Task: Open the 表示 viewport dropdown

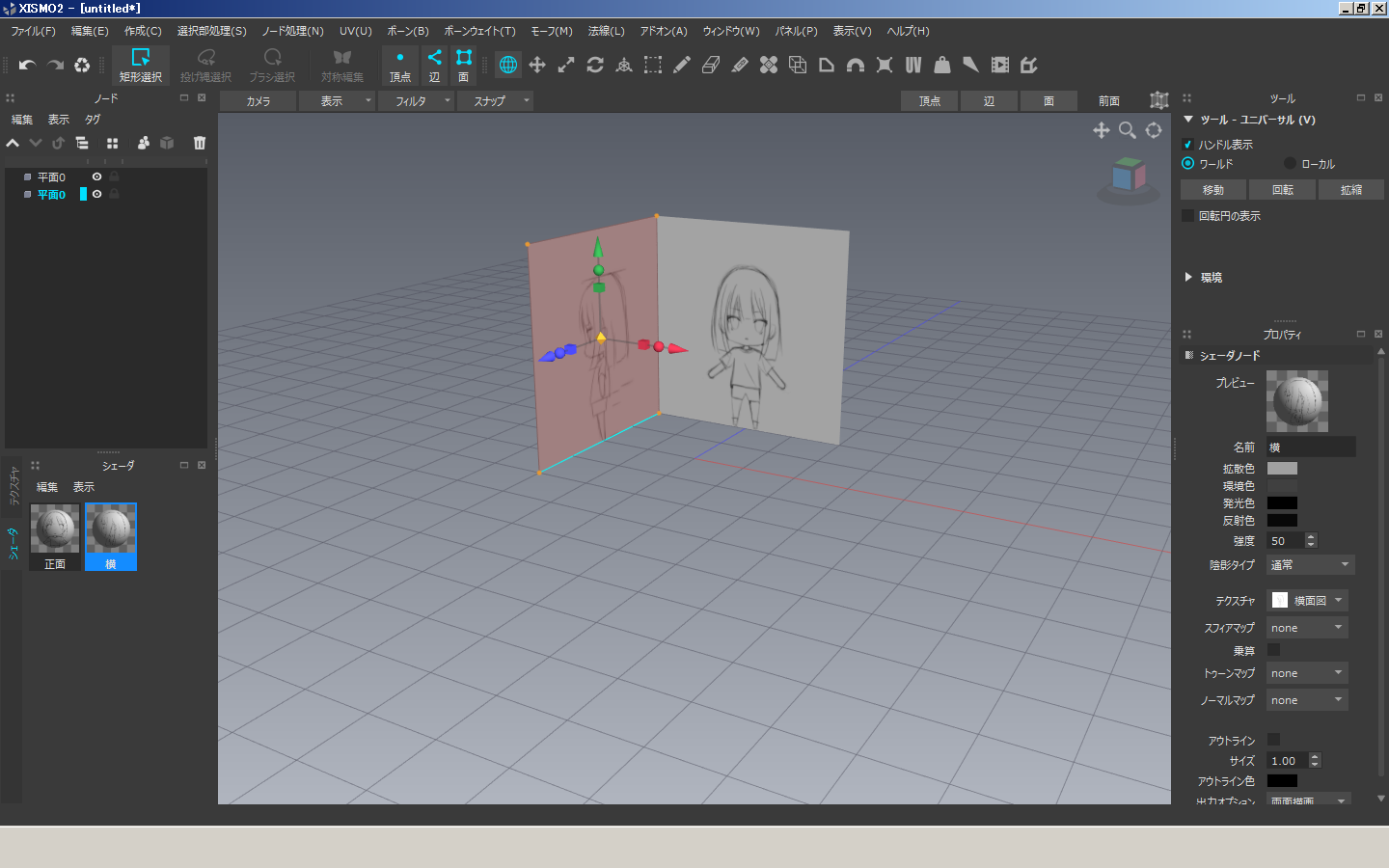Action: click(x=337, y=100)
